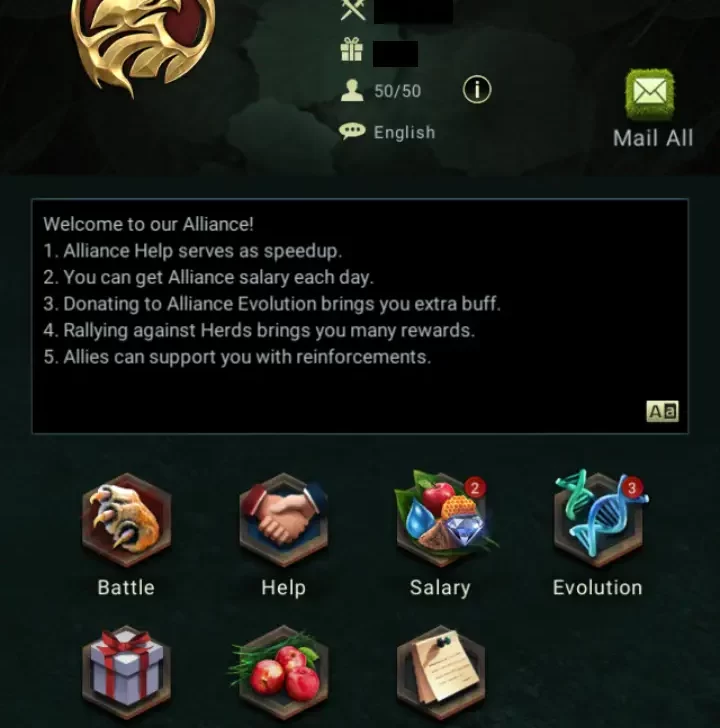Click the Evolution label text
720x728 pixels.
point(598,588)
